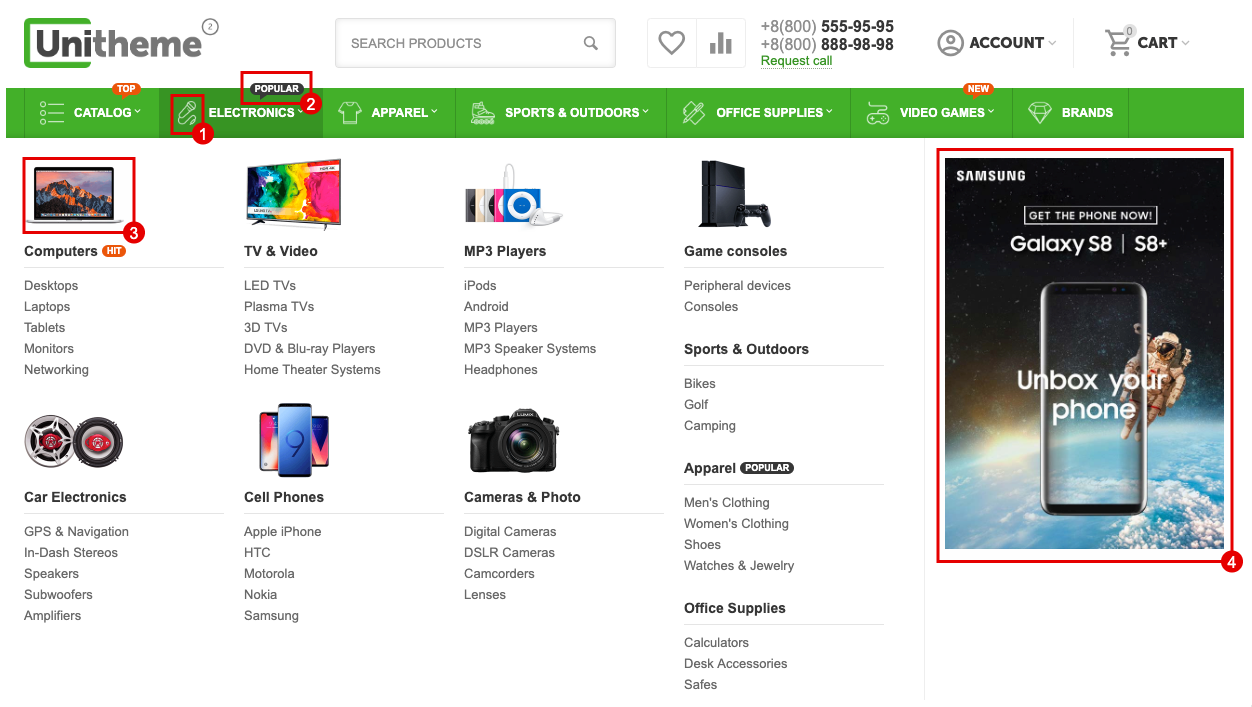The image size is (1252, 707).
Task: Click the Apparel t-shirt icon
Action: [x=349, y=112]
